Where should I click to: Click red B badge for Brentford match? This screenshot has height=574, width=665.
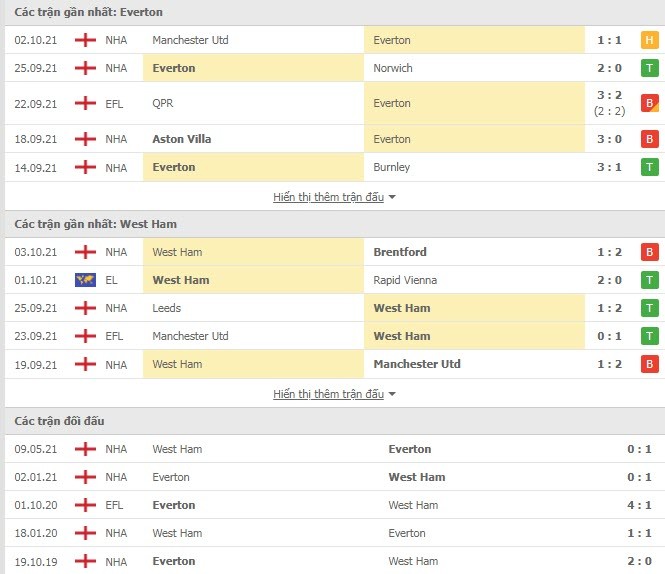(x=649, y=252)
